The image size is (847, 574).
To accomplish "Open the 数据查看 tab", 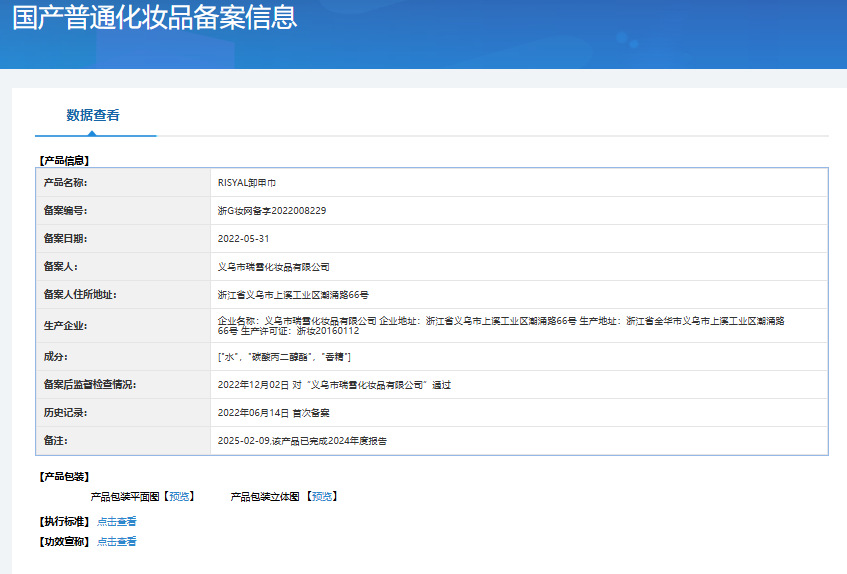I will click(93, 115).
